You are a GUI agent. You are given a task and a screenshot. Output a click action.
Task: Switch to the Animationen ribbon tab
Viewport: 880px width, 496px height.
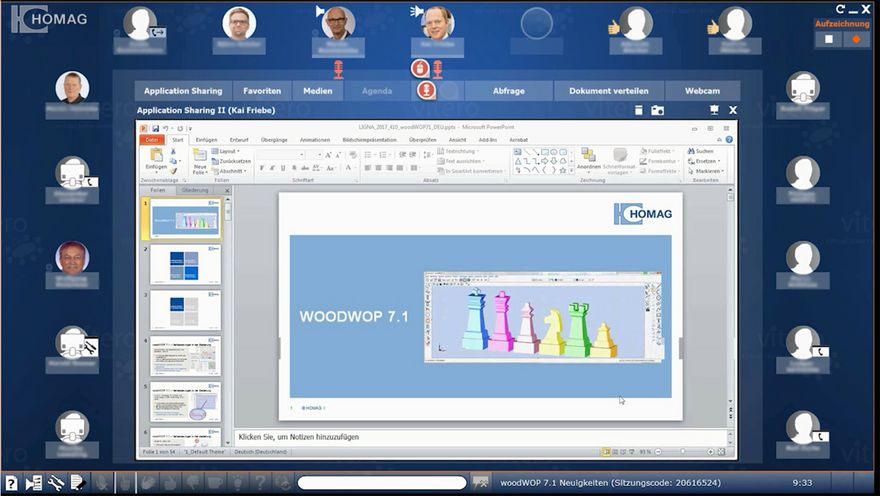(x=315, y=140)
